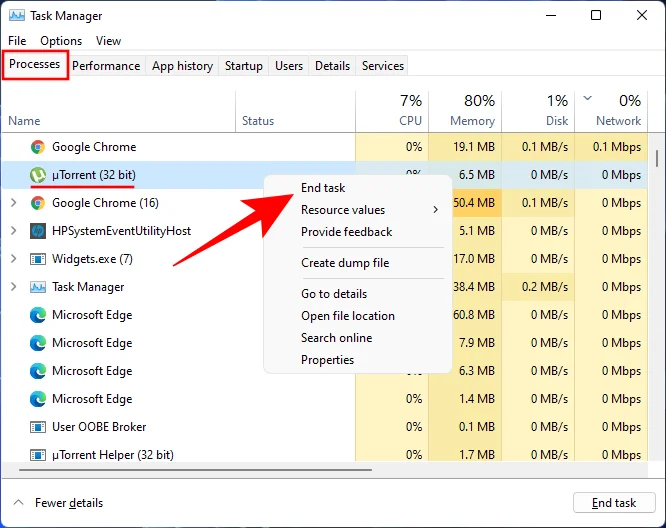Expand the Google Chrome (16) process group
Viewport: 666px width, 528px height.
tap(13, 203)
